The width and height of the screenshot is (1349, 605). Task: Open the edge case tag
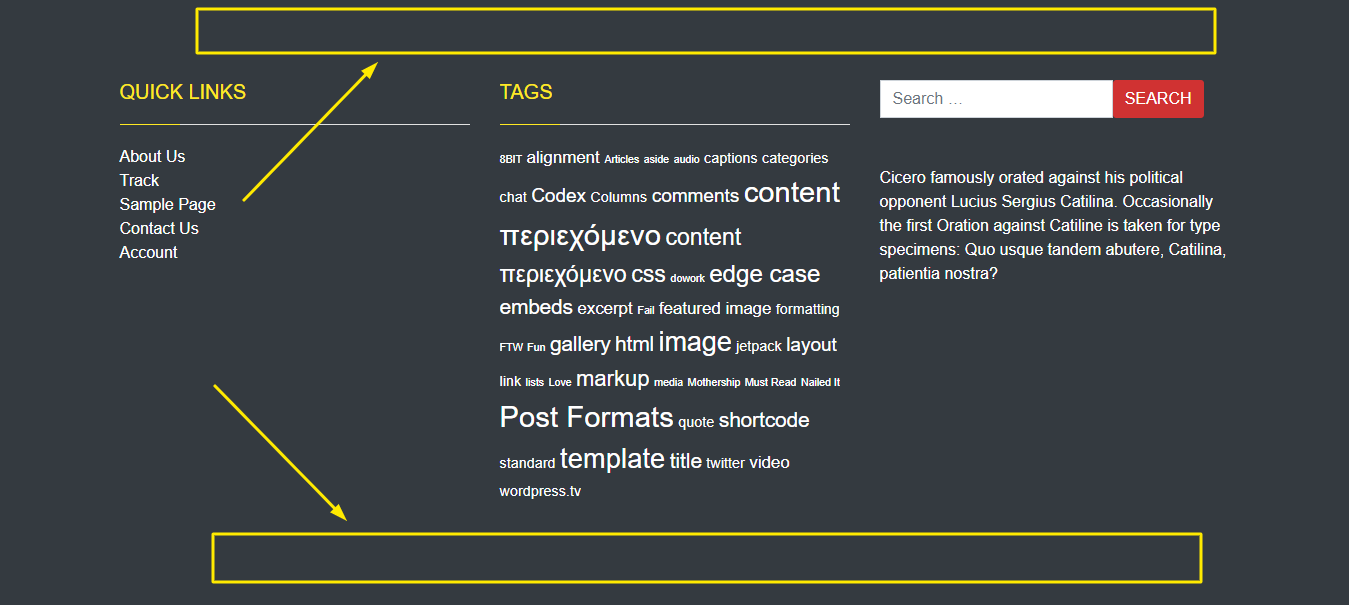pos(764,274)
